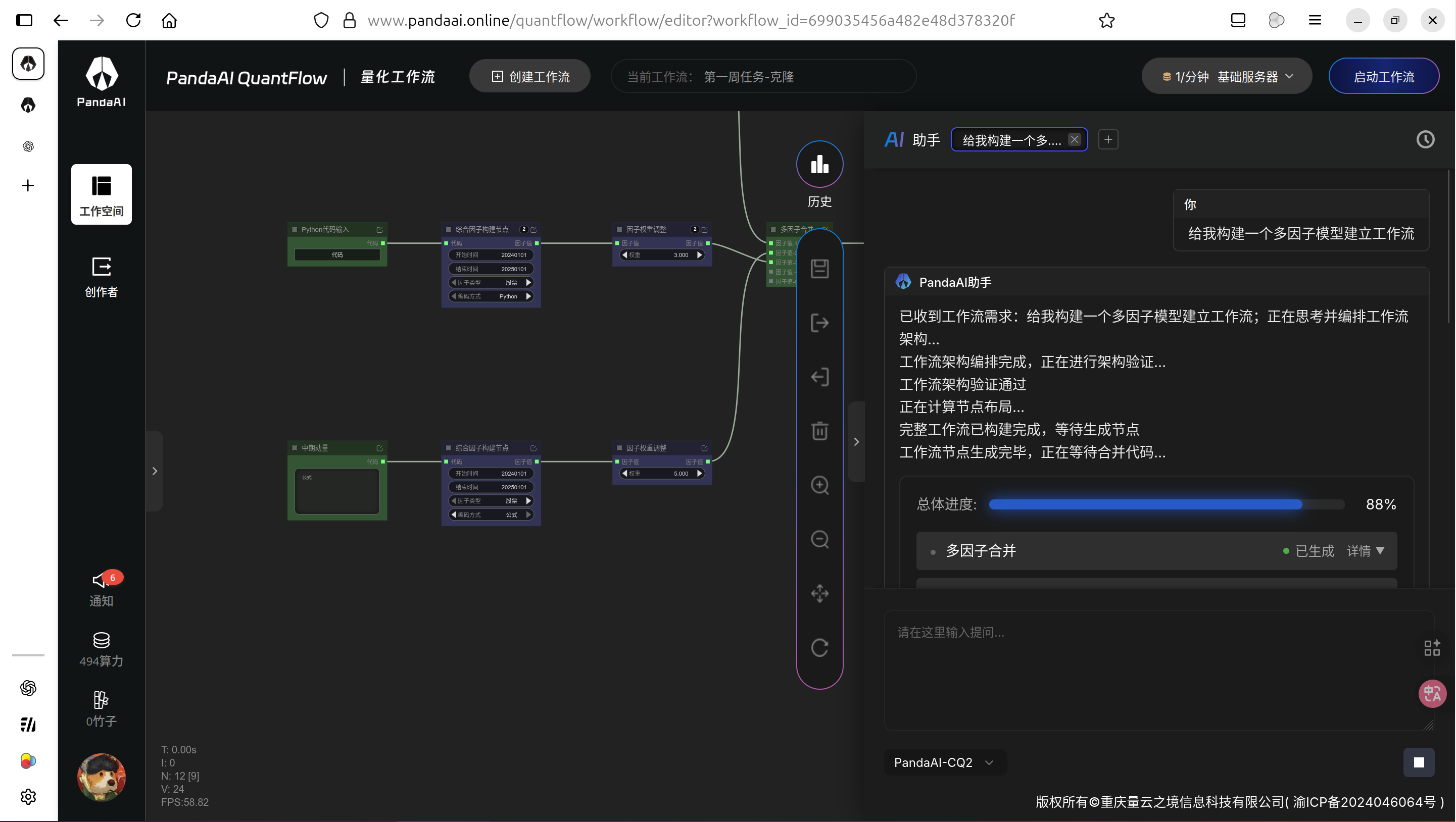
Task: Click the browser address bar URL
Action: point(691,20)
